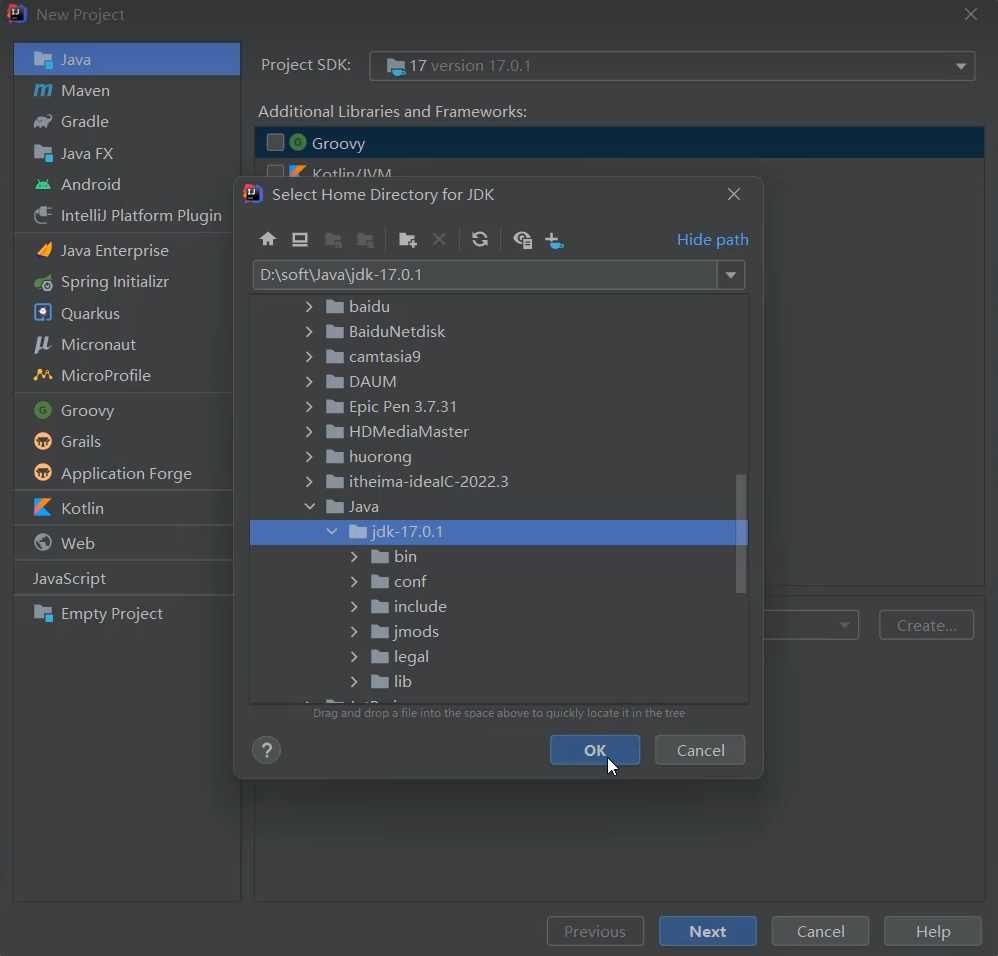The width and height of the screenshot is (998, 956).
Task: Enable the Groovy library checkbox
Action: (275, 143)
